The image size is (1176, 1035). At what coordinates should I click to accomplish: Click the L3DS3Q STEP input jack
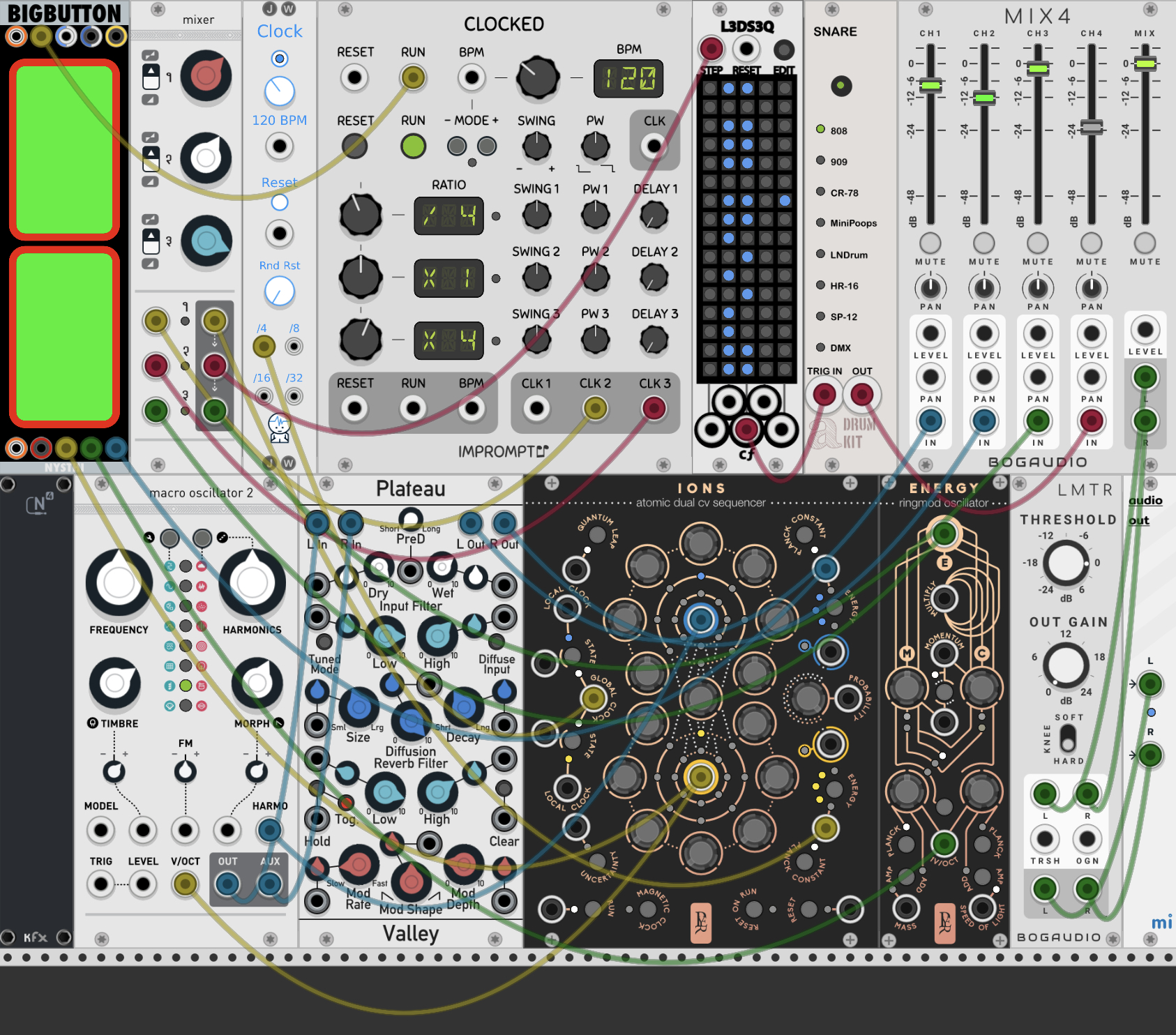tap(711, 49)
